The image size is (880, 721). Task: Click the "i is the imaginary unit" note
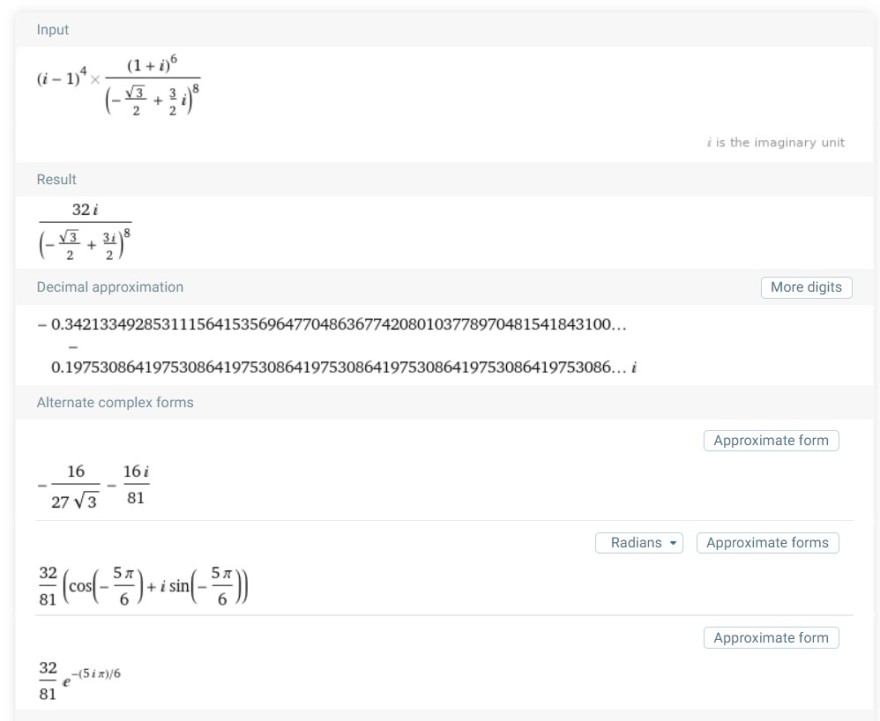click(x=775, y=142)
